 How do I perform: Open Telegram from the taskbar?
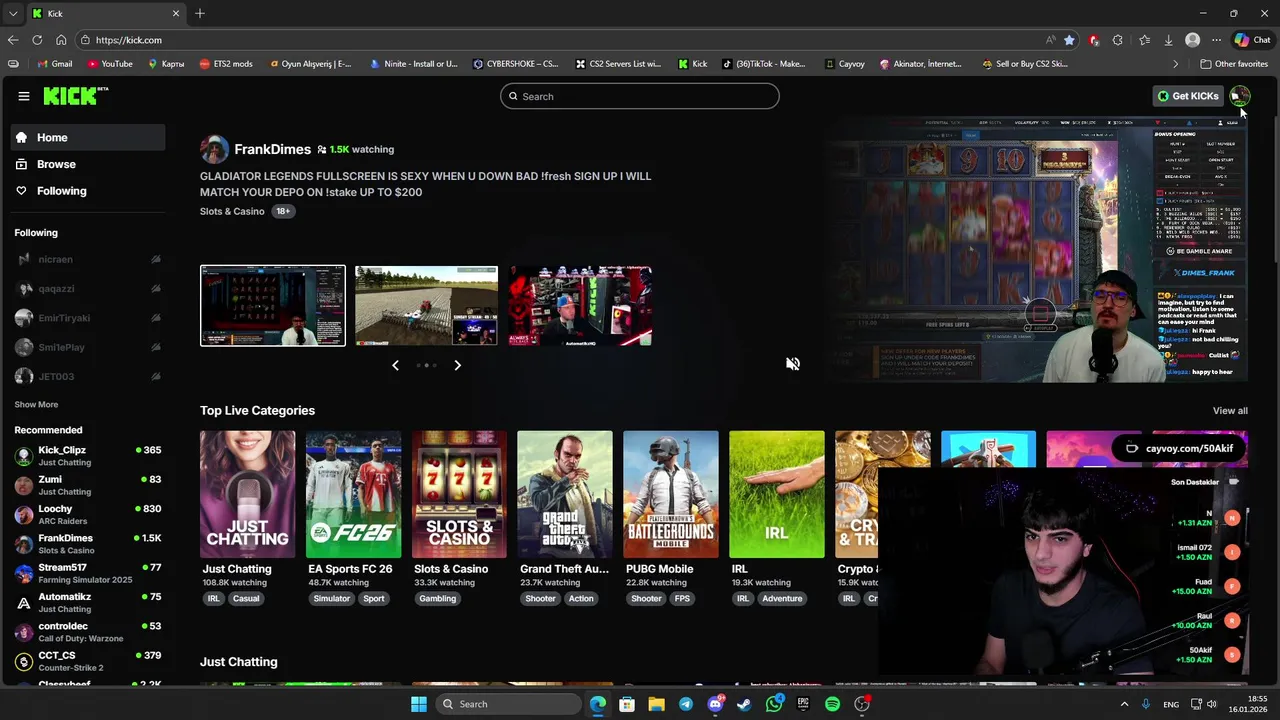685,704
